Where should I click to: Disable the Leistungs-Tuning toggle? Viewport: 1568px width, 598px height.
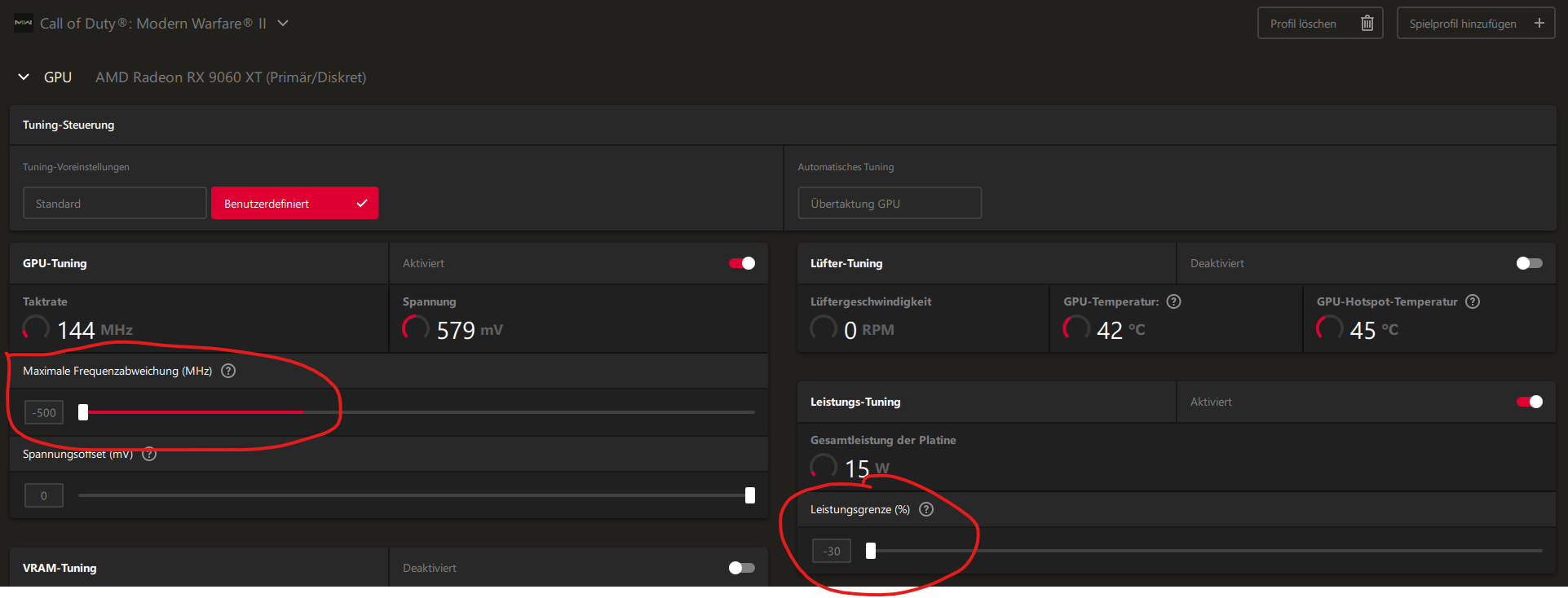[1530, 402]
